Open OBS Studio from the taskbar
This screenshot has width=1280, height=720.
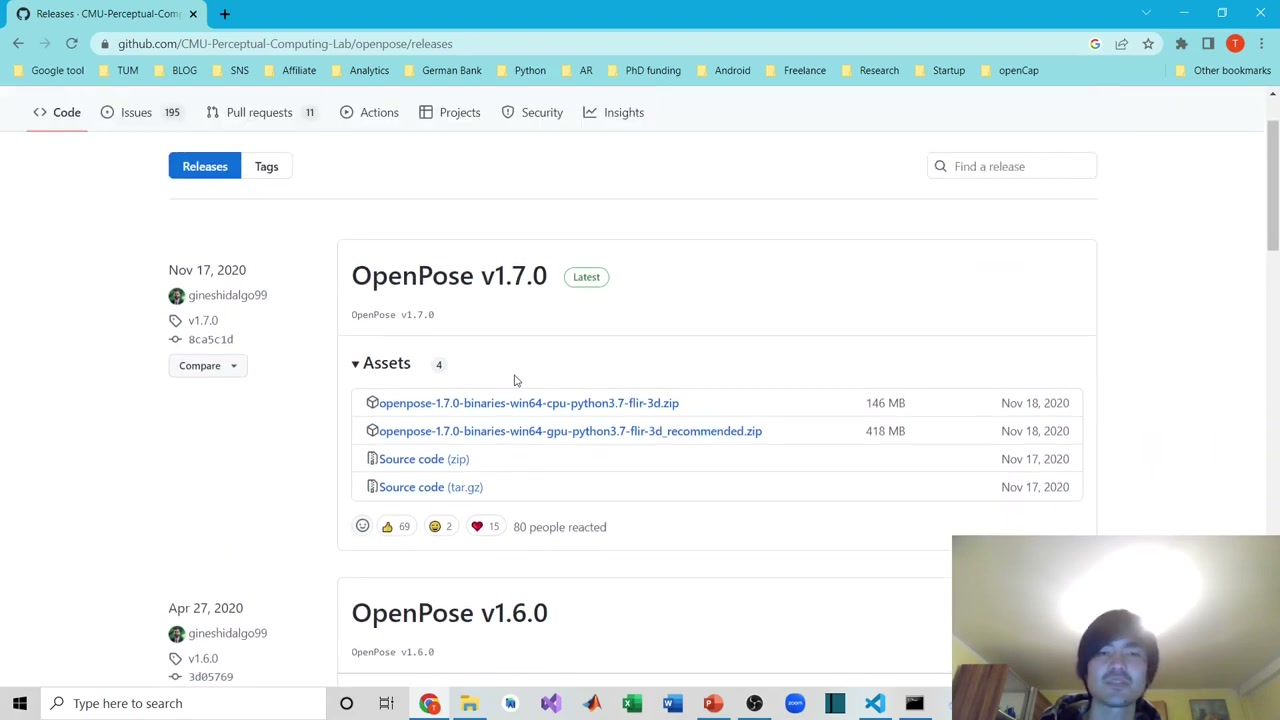tap(754, 703)
